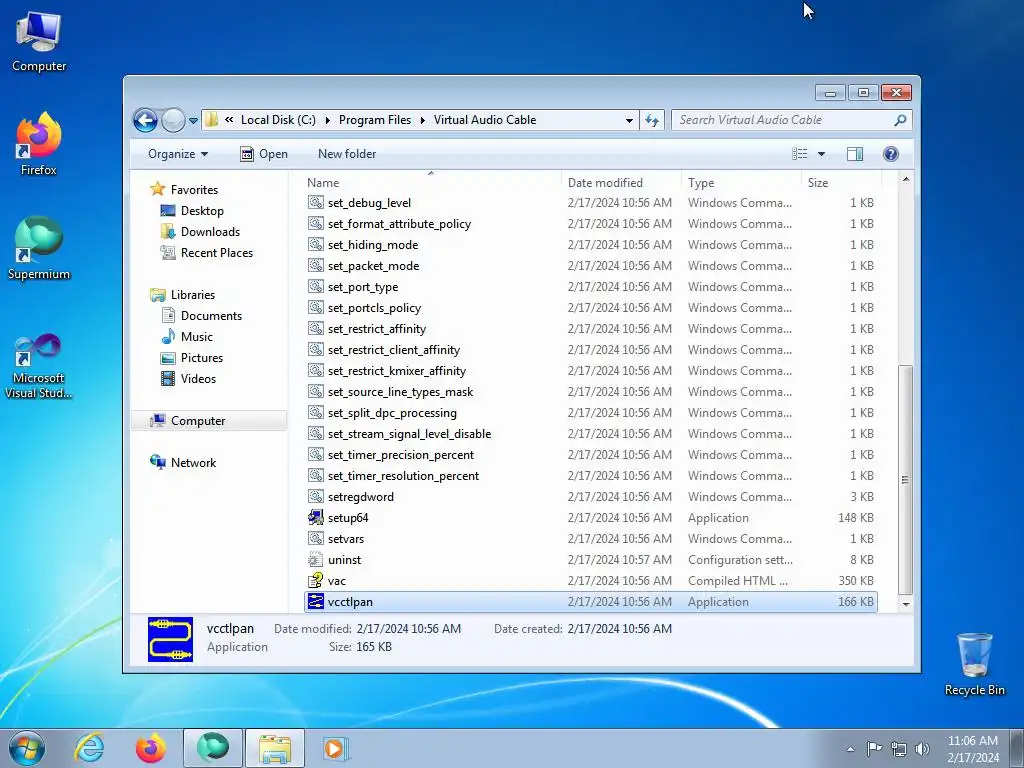Select setvars command file
The height and width of the screenshot is (768, 1024).
click(591, 539)
